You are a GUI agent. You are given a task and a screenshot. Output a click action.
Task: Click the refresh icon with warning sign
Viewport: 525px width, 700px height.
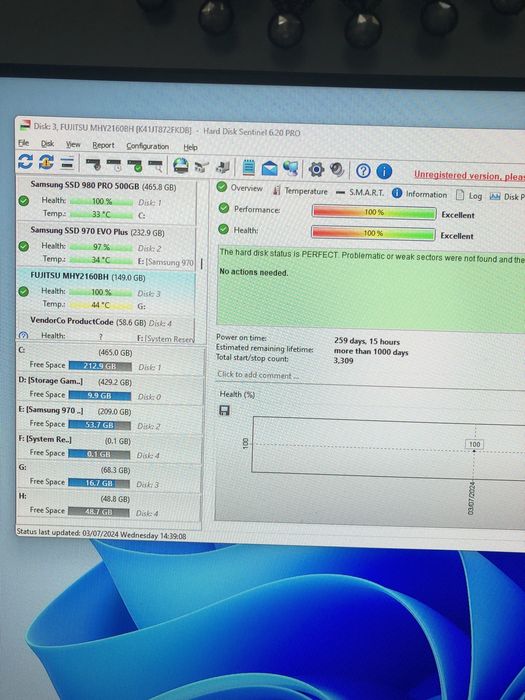46,162
